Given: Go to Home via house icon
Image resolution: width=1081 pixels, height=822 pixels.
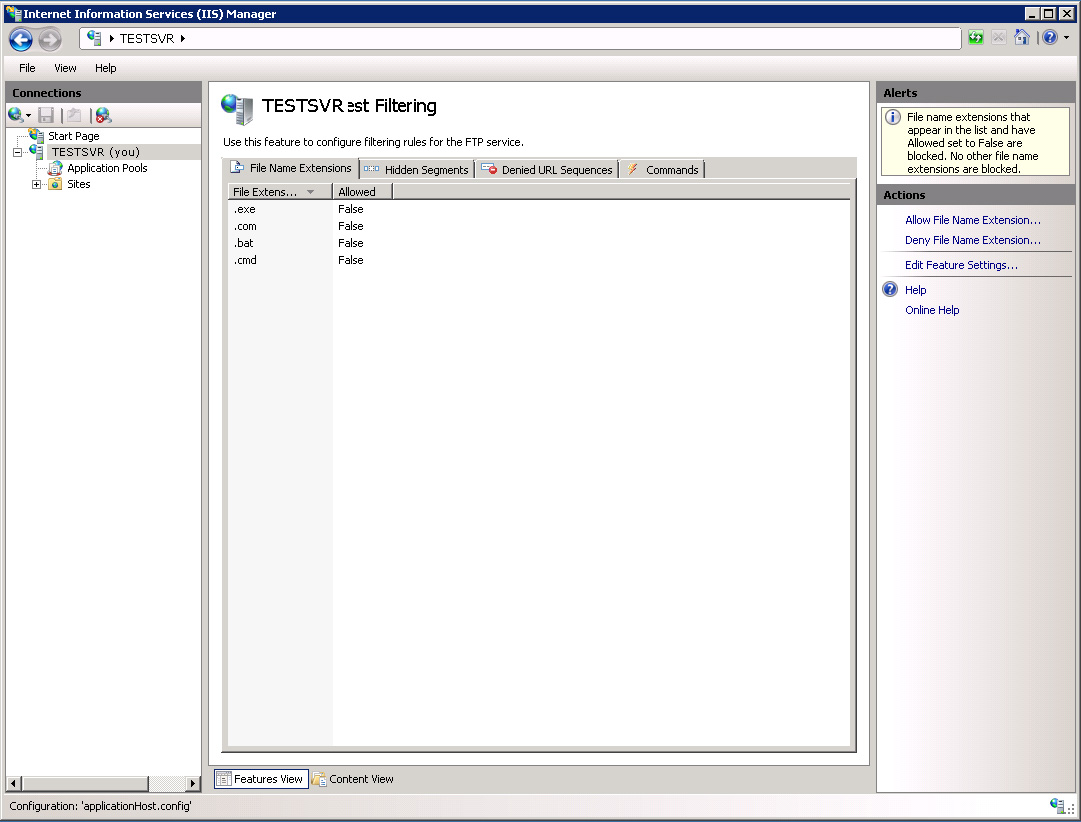Looking at the screenshot, I should point(1022,38).
